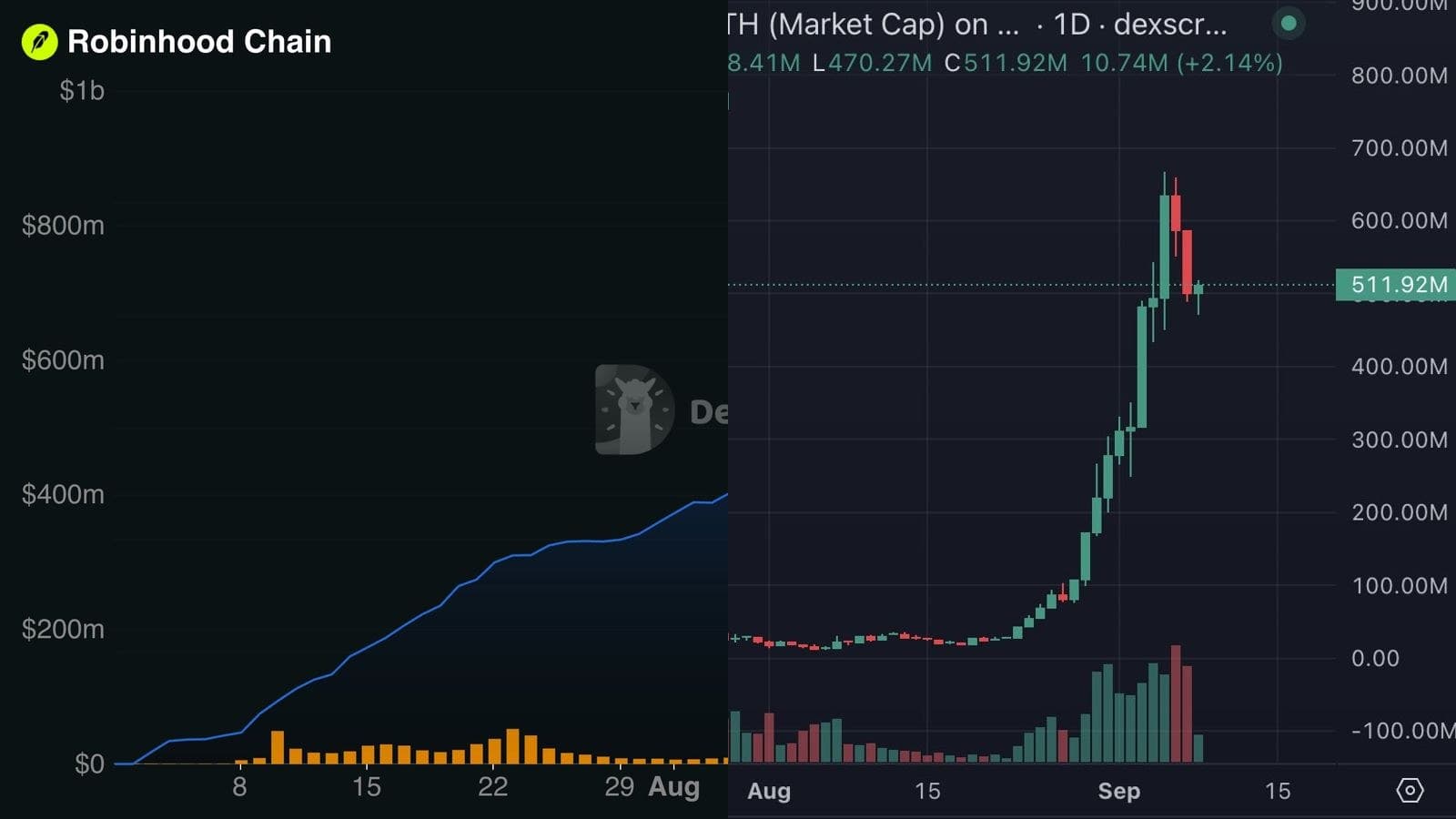The height and width of the screenshot is (819, 1456).
Task: Click the 0.00 price scale label
Action: click(1375, 658)
